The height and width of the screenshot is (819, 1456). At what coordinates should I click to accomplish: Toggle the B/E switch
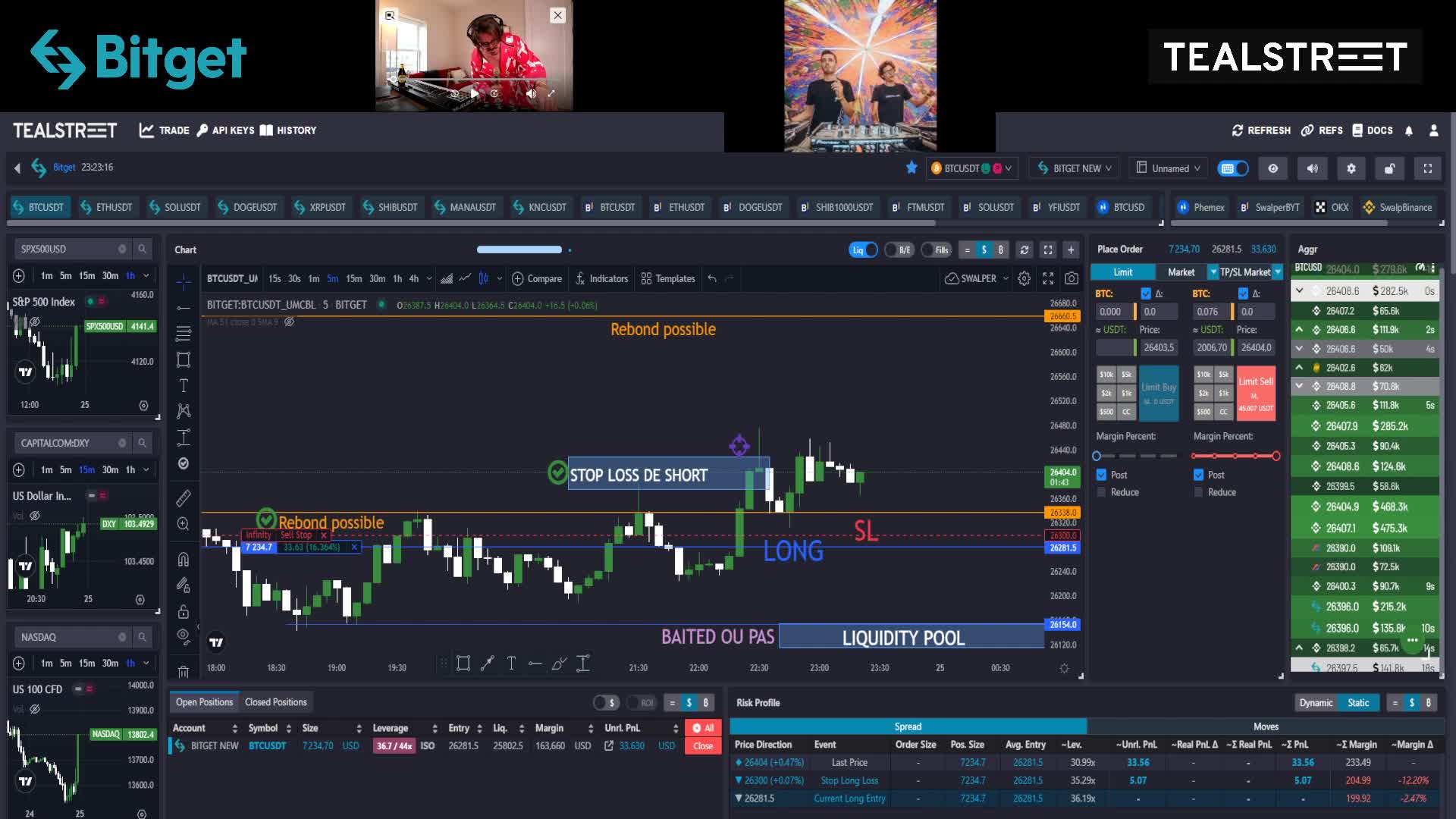click(899, 249)
